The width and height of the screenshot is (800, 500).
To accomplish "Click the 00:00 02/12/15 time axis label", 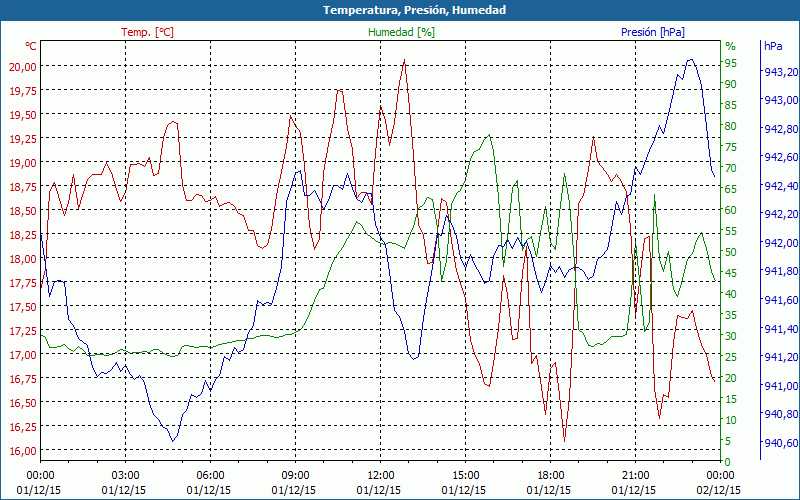I will point(720,482).
